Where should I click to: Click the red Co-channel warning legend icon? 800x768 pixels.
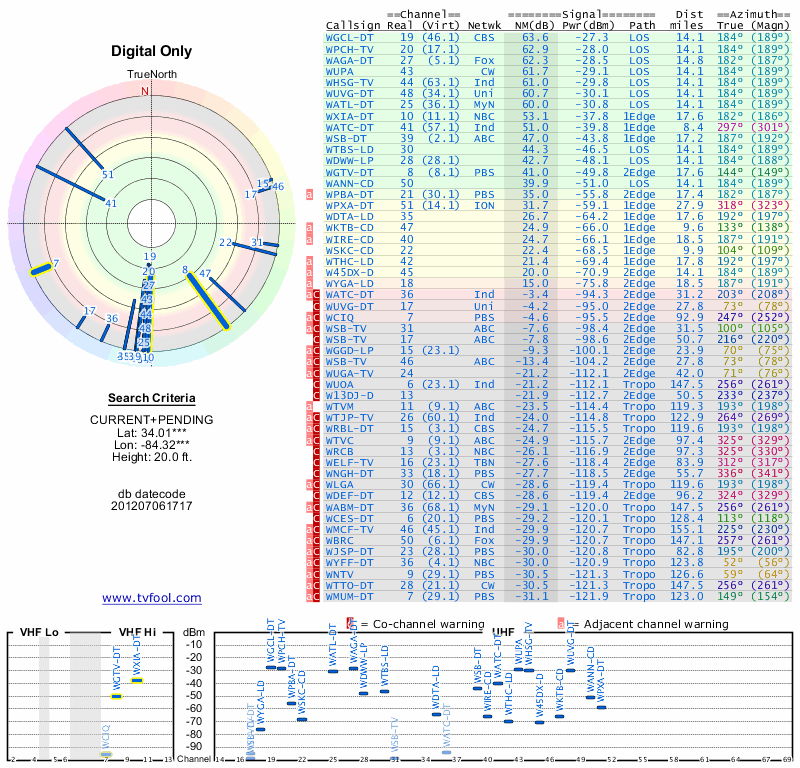(x=350, y=623)
